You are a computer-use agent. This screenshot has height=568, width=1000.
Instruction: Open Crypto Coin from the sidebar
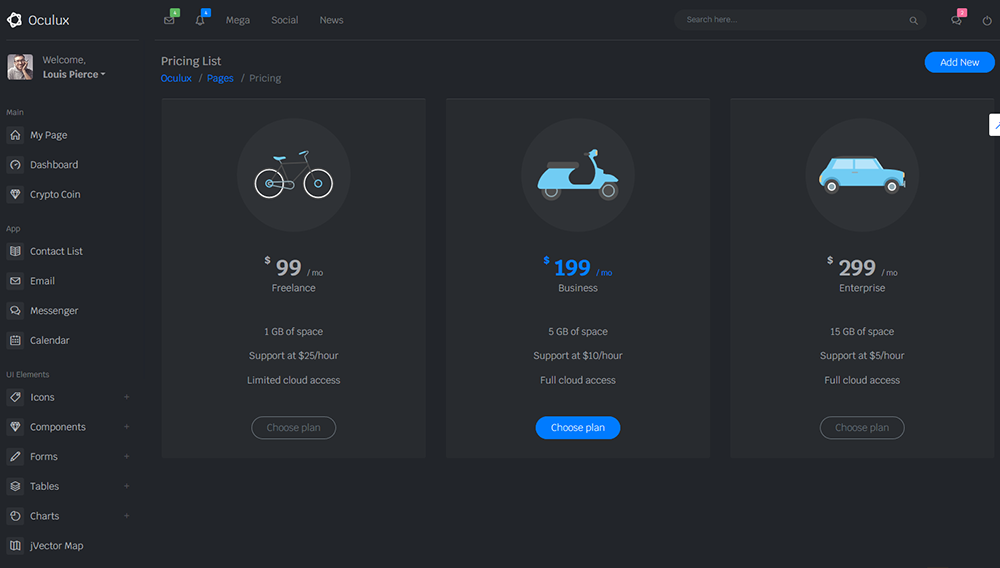[x=55, y=194]
